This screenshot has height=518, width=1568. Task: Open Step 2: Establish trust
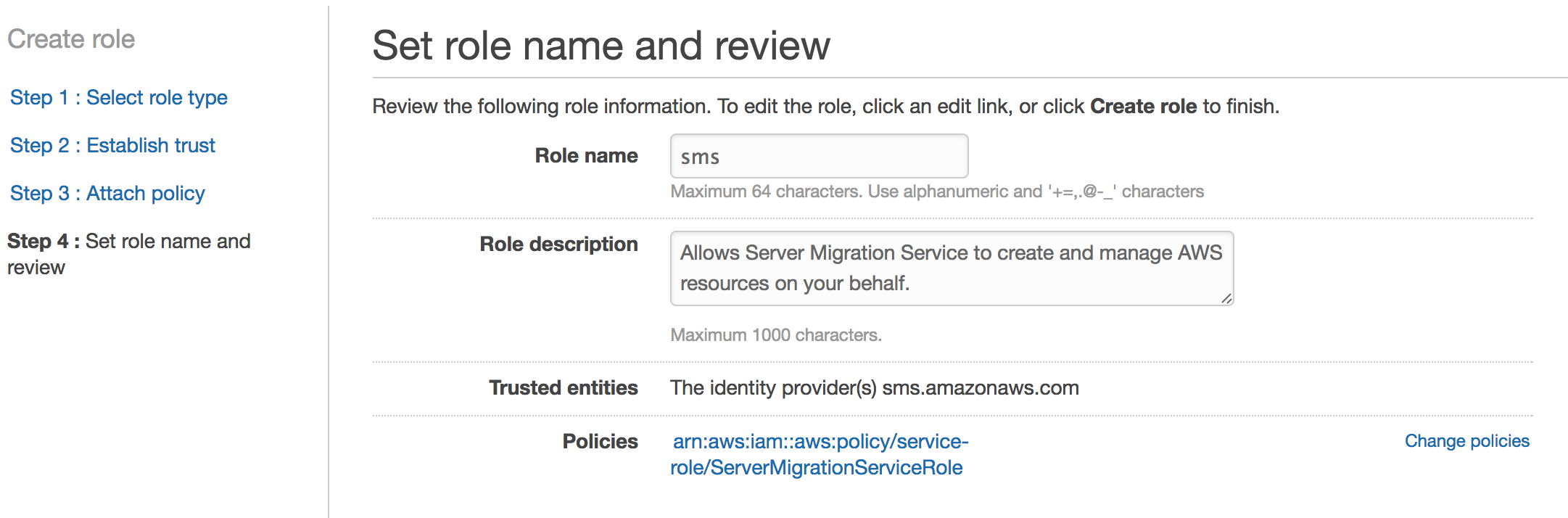point(112,145)
